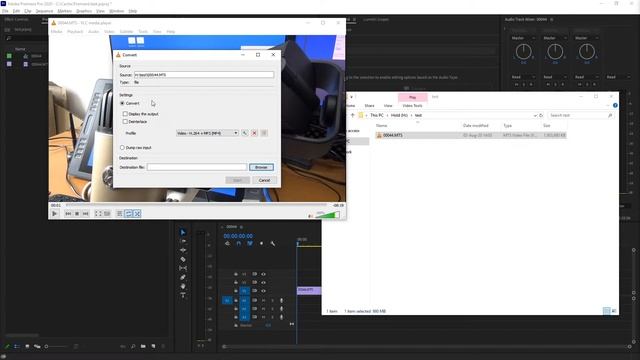Screen dimensions: 640x360
Task: Click Cancel button in Convert dialog
Action: 264,180
